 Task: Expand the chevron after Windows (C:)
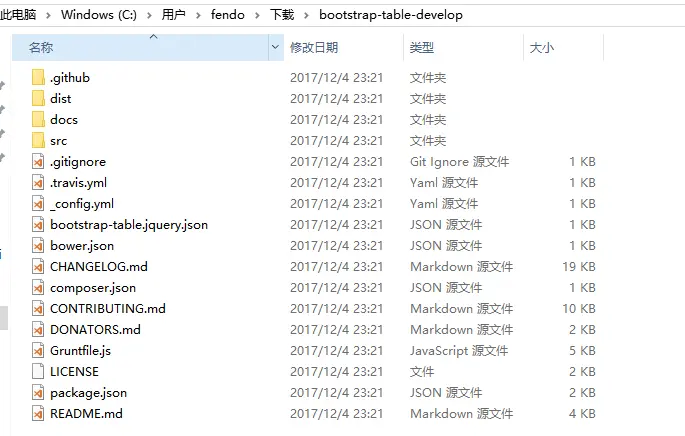tap(149, 15)
